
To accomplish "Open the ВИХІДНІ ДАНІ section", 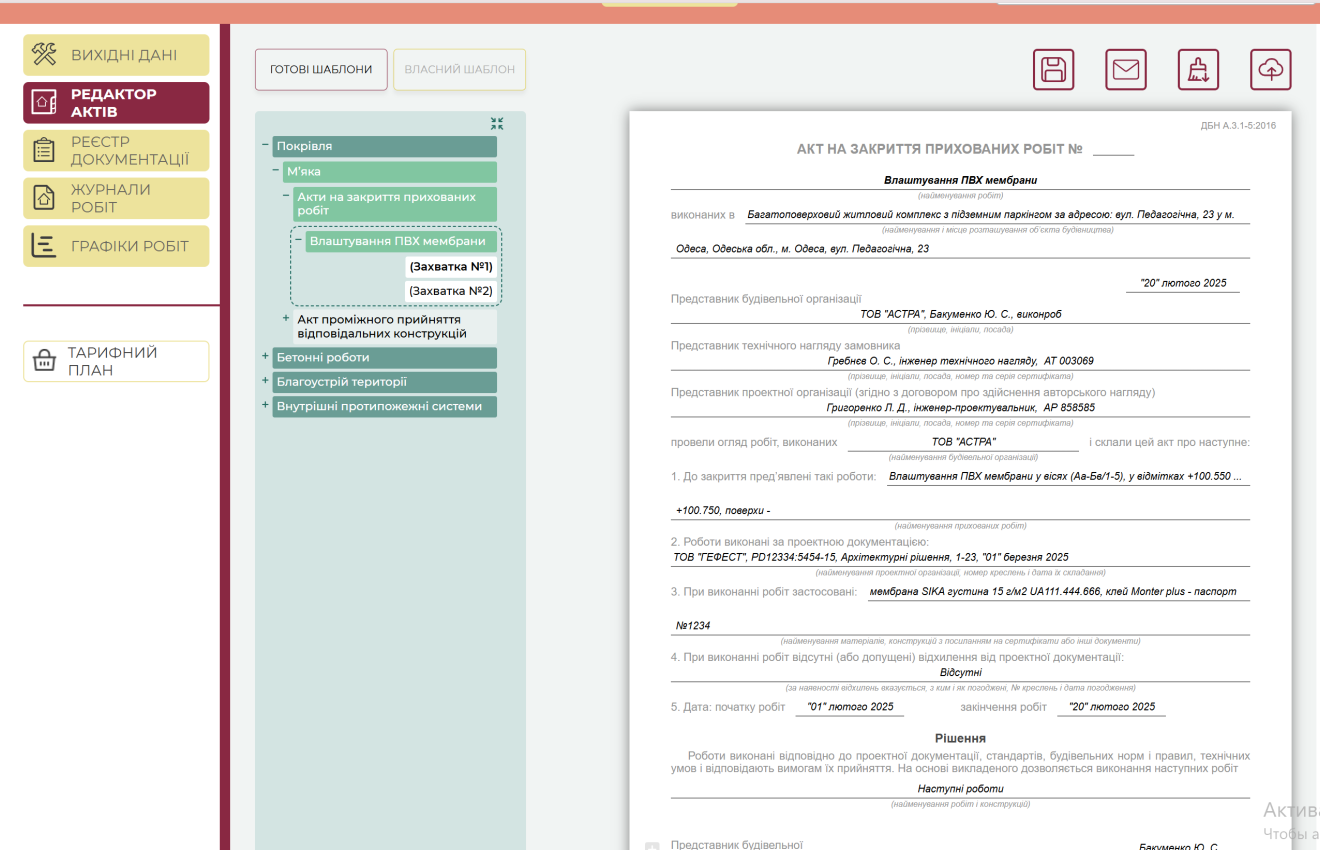I will 116,55.
